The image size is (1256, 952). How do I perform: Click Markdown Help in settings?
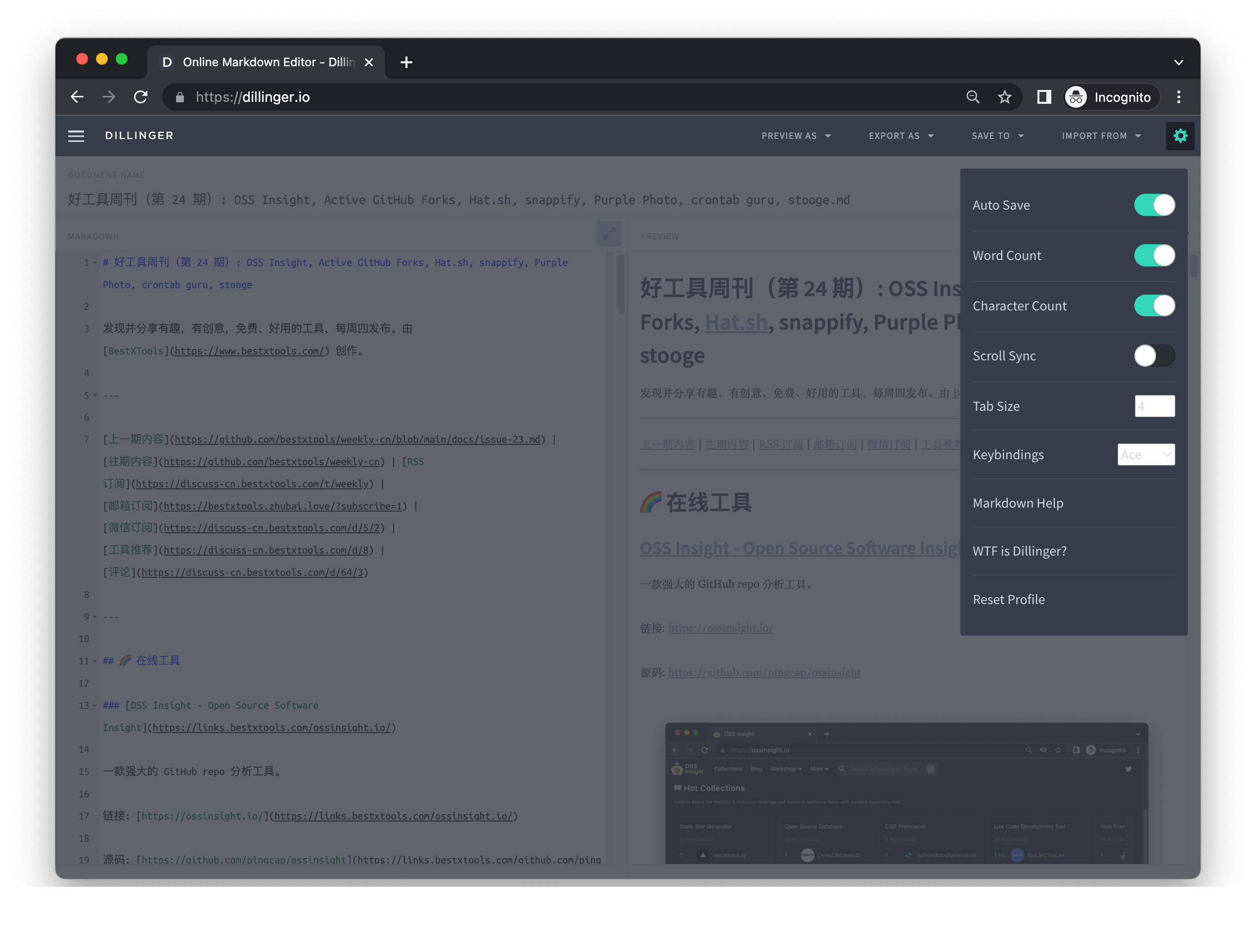coord(1018,503)
